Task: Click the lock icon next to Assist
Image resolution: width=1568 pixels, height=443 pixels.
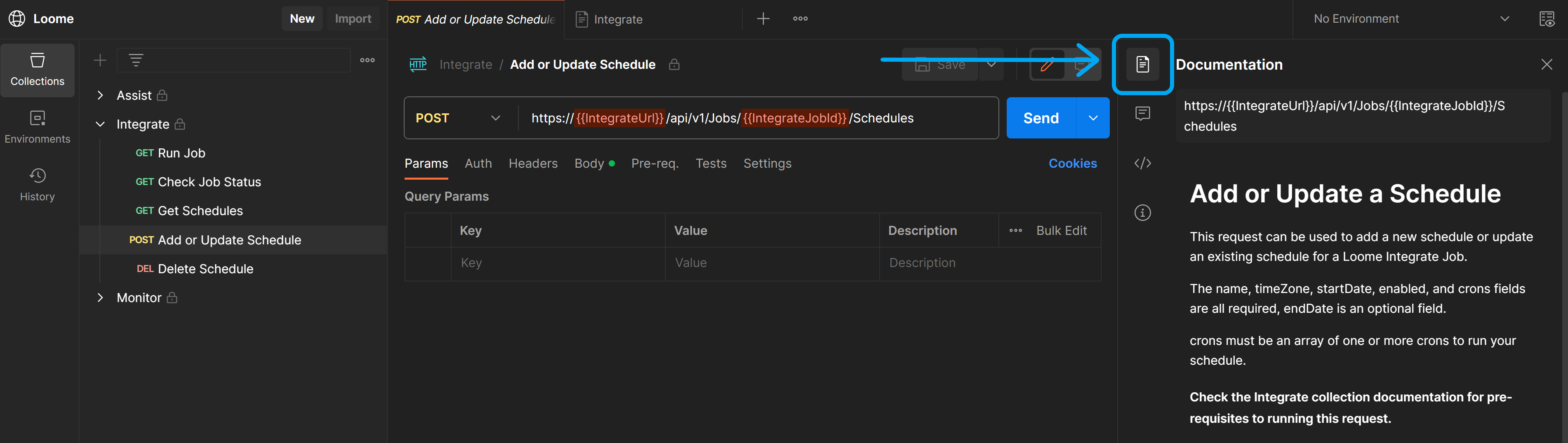Action: click(x=162, y=96)
